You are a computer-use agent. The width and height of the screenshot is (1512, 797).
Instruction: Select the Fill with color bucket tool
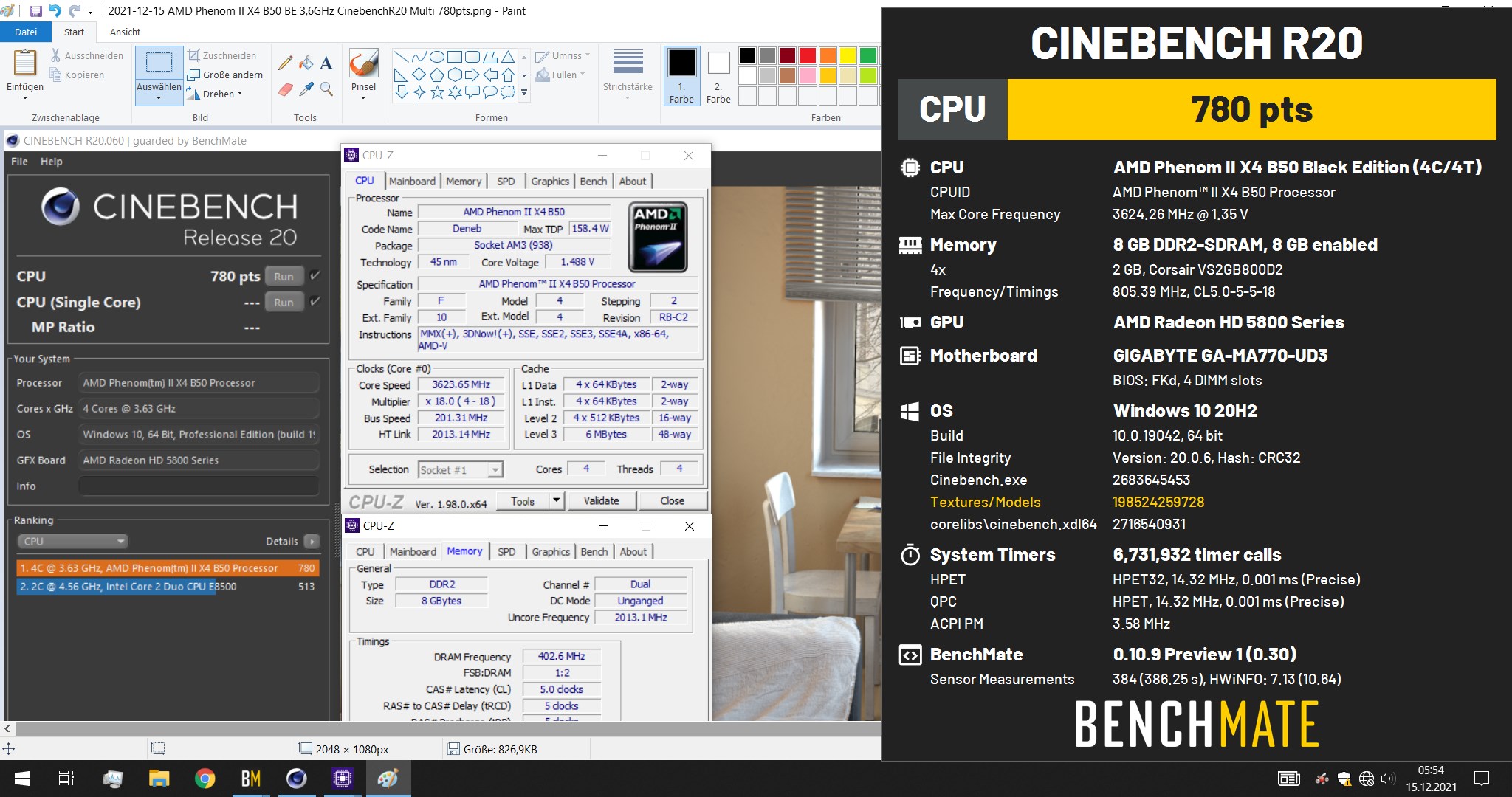point(306,63)
